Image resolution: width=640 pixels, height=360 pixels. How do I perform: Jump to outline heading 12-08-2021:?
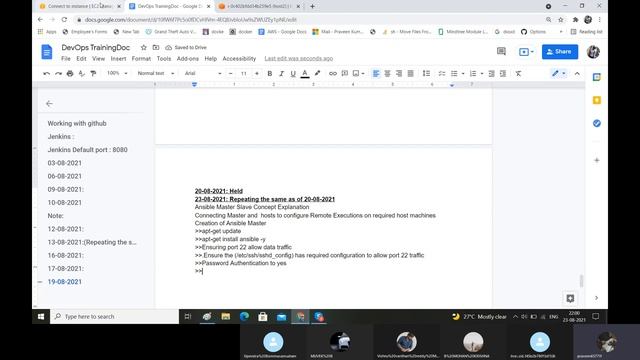point(66,229)
